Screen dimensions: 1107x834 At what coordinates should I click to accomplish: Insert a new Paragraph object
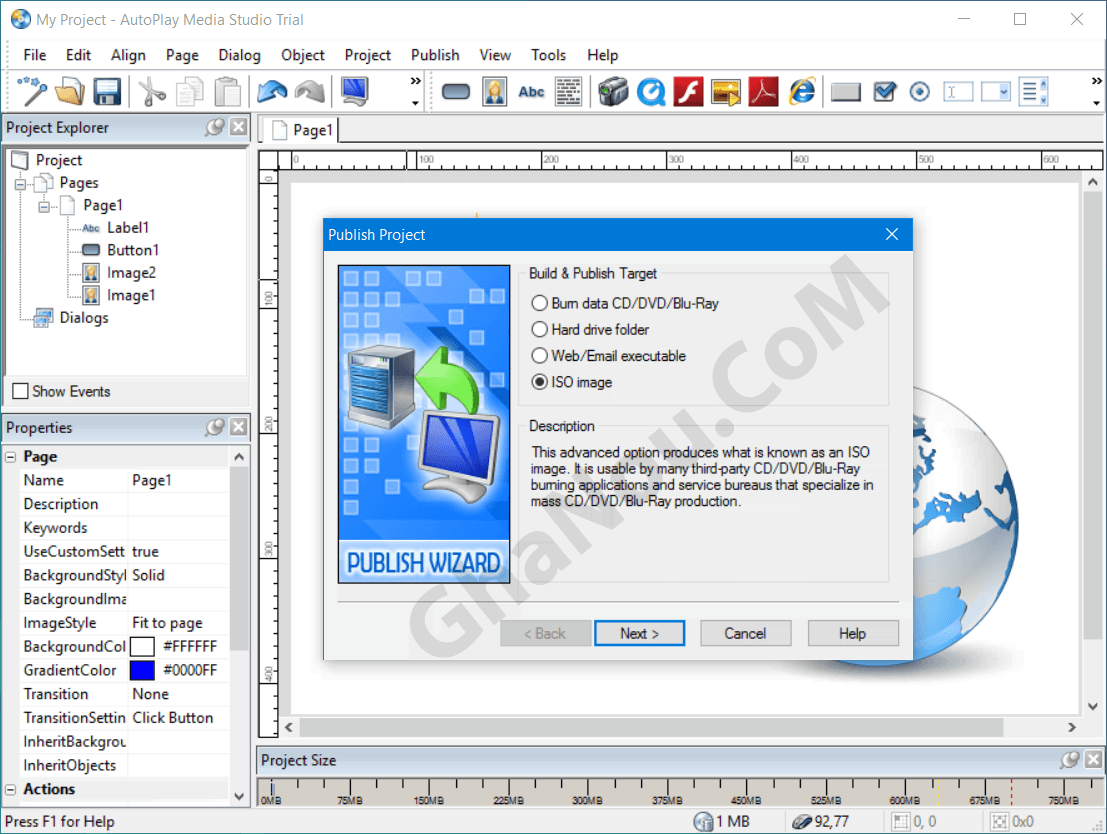(568, 92)
